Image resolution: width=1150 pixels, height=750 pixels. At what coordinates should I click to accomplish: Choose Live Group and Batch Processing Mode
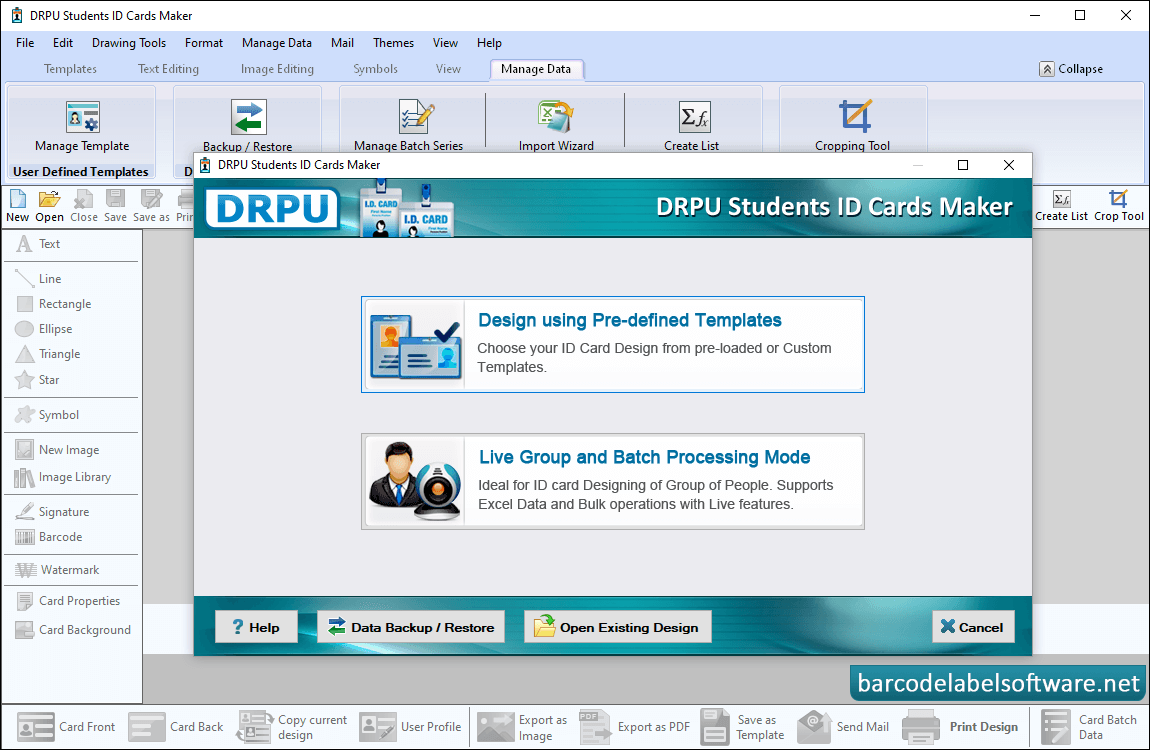pos(613,481)
